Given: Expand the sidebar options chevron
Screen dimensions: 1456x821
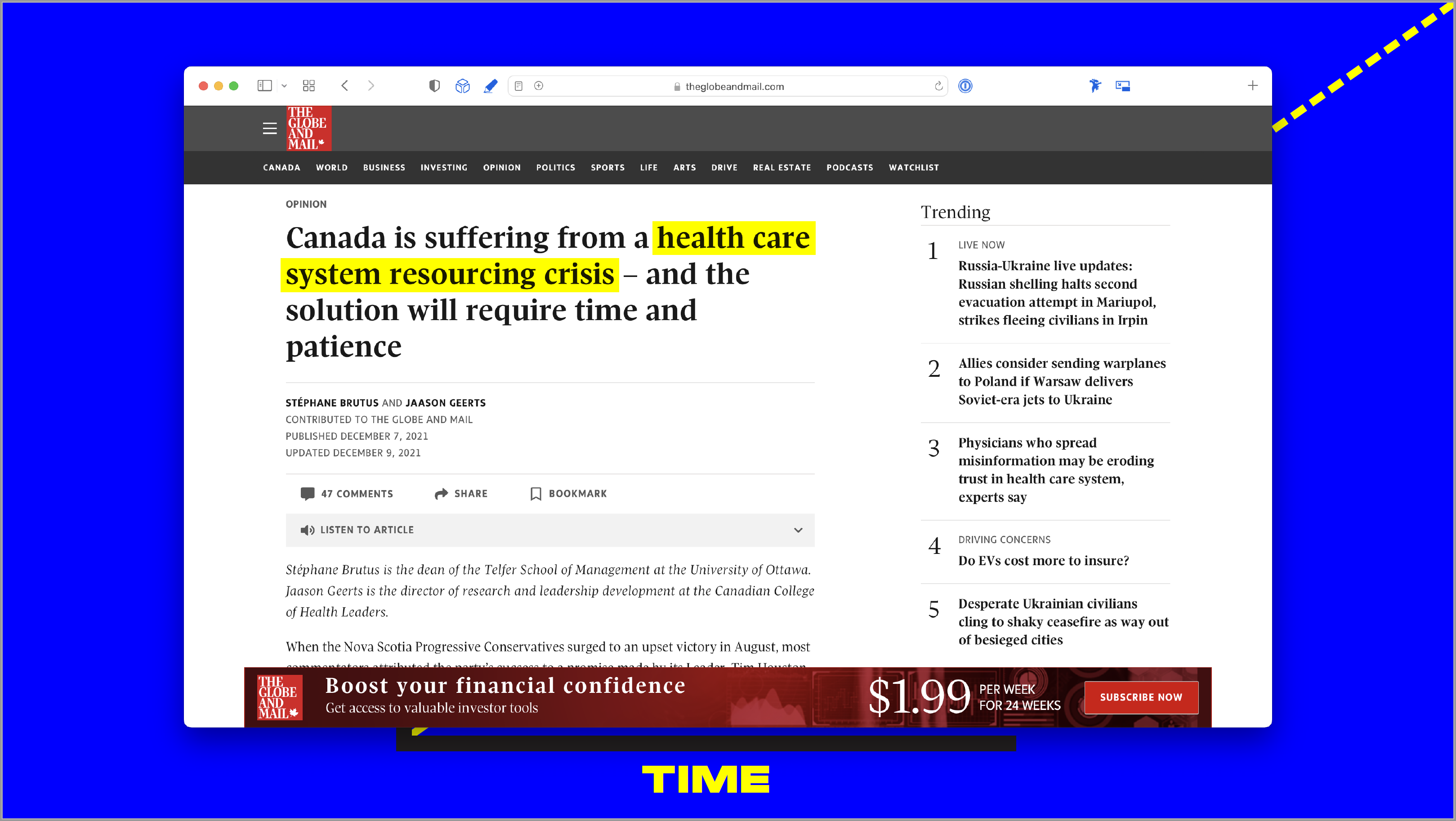Looking at the screenshot, I should [x=284, y=86].
